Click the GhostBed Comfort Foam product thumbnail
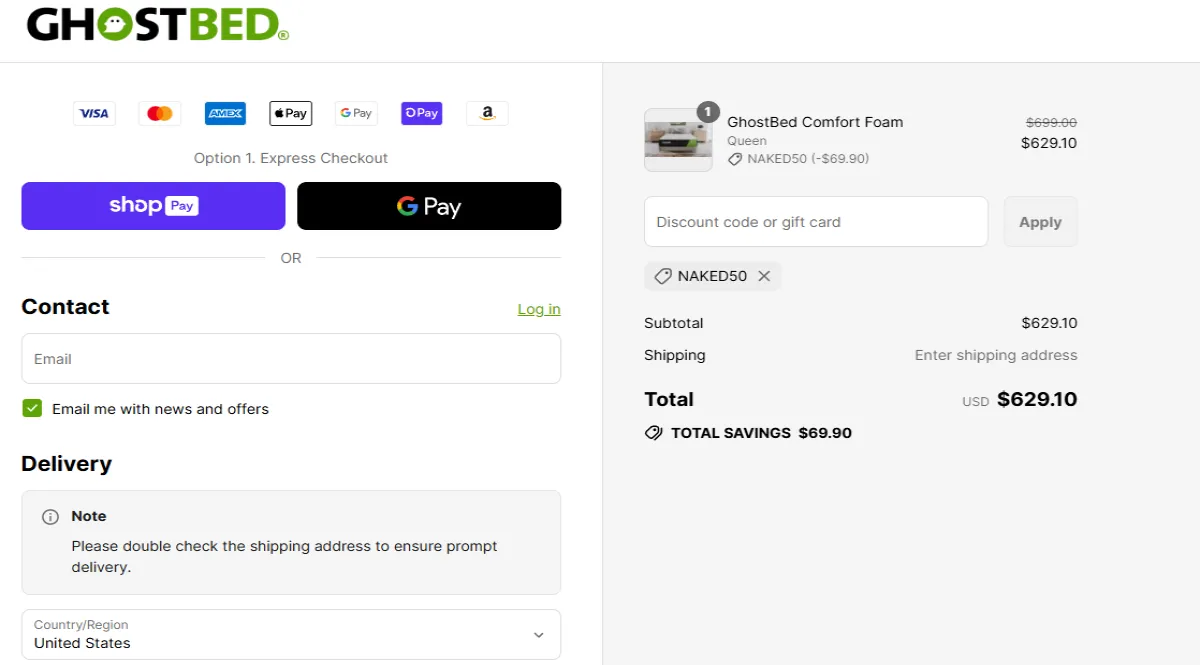This screenshot has height=665, width=1200. pos(678,140)
